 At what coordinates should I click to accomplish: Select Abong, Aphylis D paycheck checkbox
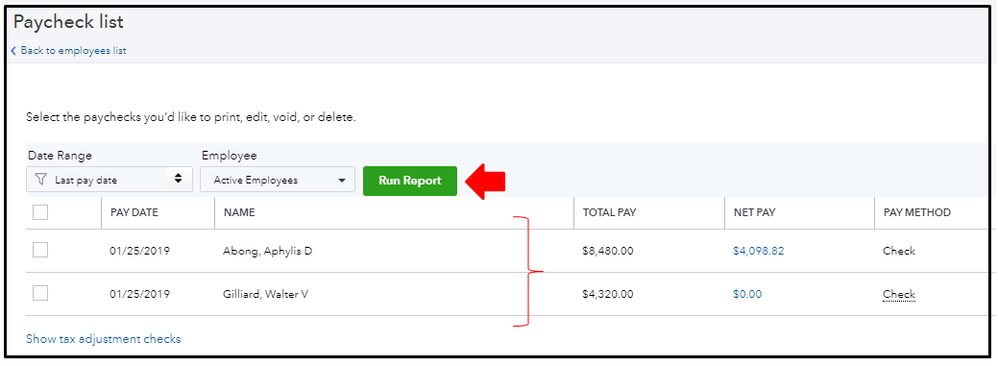40,250
